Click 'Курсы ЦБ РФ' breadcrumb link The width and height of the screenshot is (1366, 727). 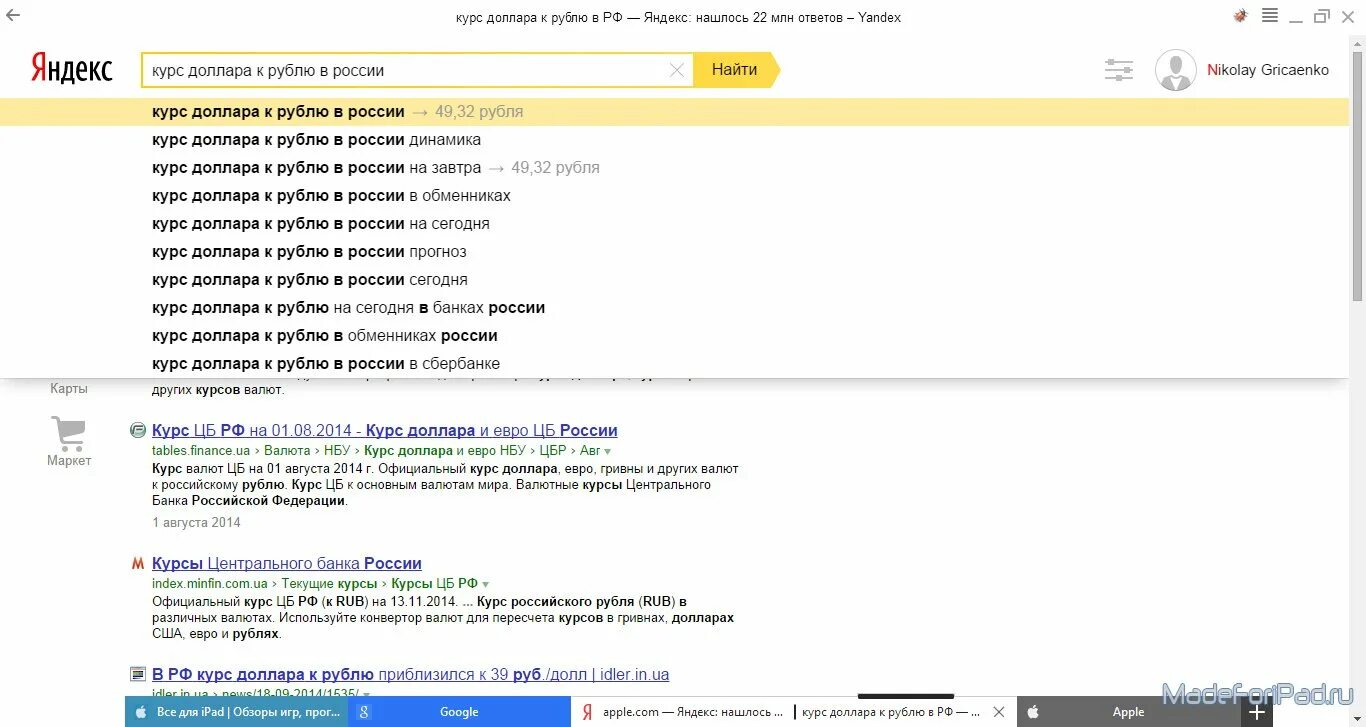(434, 584)
